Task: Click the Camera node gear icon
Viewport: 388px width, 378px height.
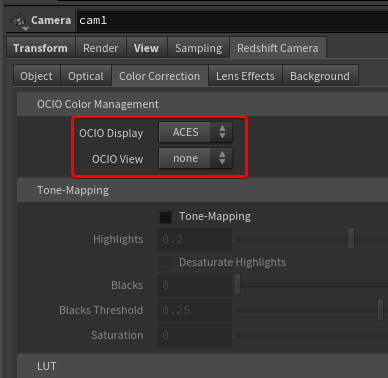Action: tap(18, 21)
